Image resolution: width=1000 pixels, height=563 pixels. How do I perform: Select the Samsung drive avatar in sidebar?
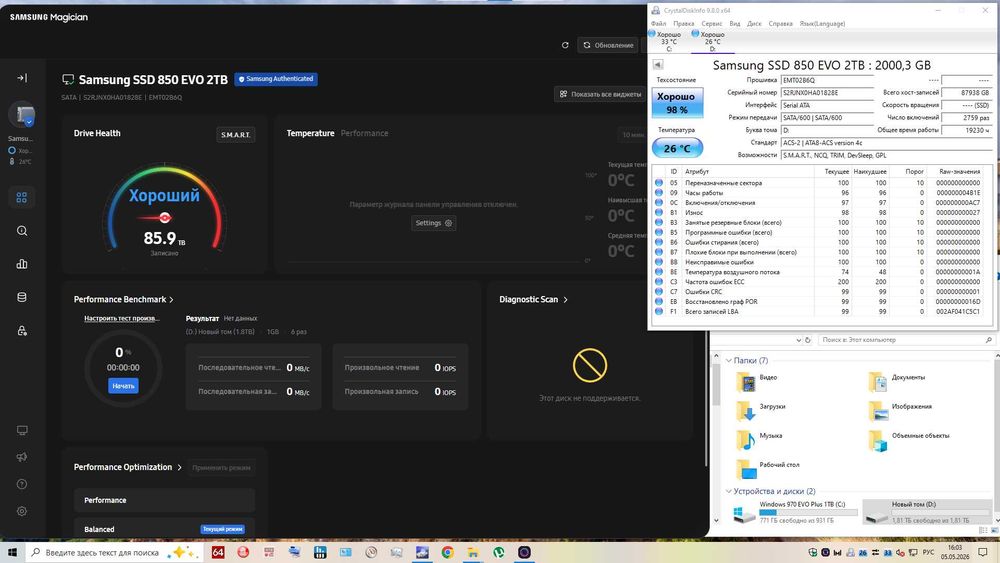(22, 115)
